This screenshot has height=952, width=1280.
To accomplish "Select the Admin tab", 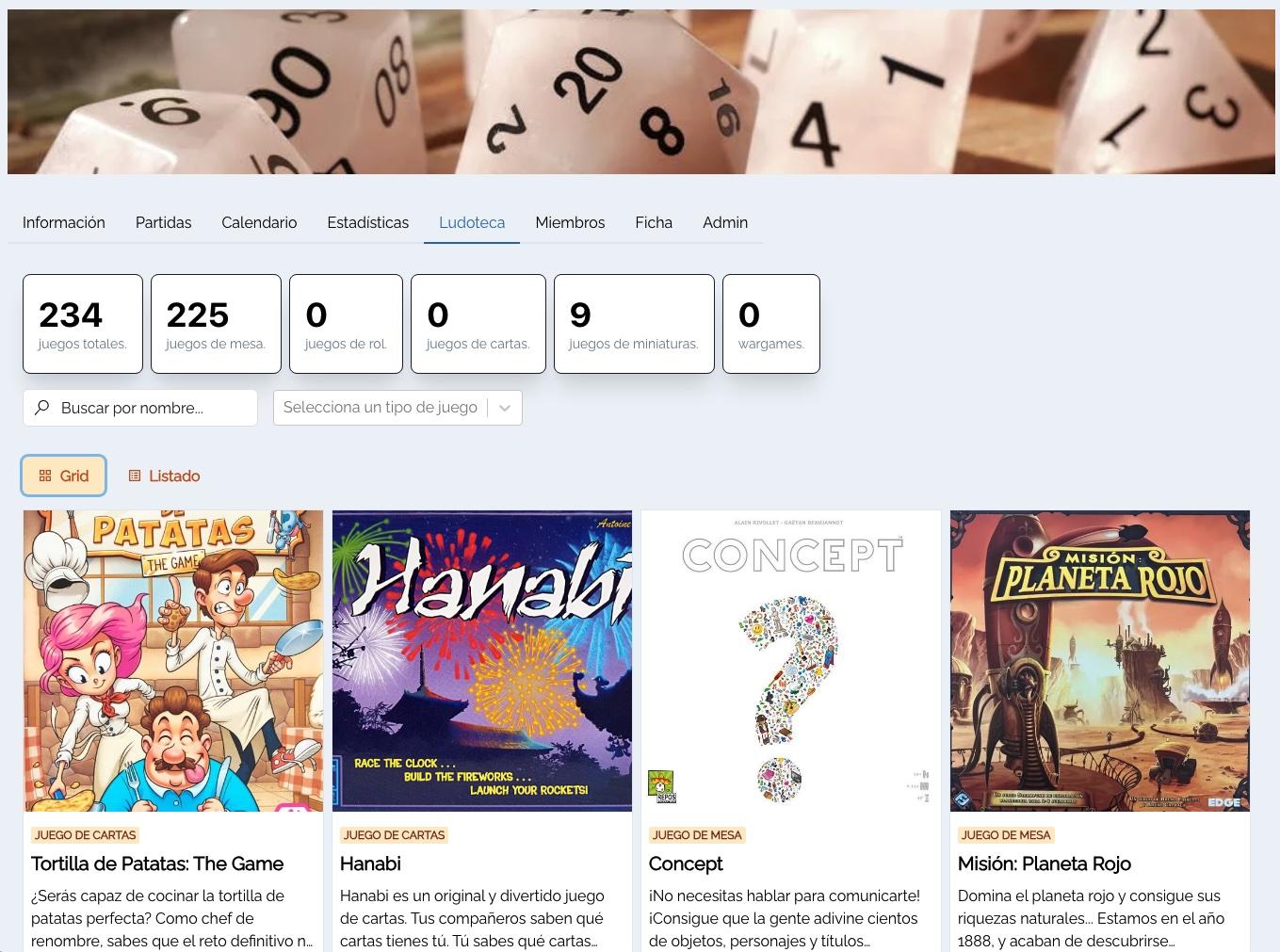I will (725, 223).
